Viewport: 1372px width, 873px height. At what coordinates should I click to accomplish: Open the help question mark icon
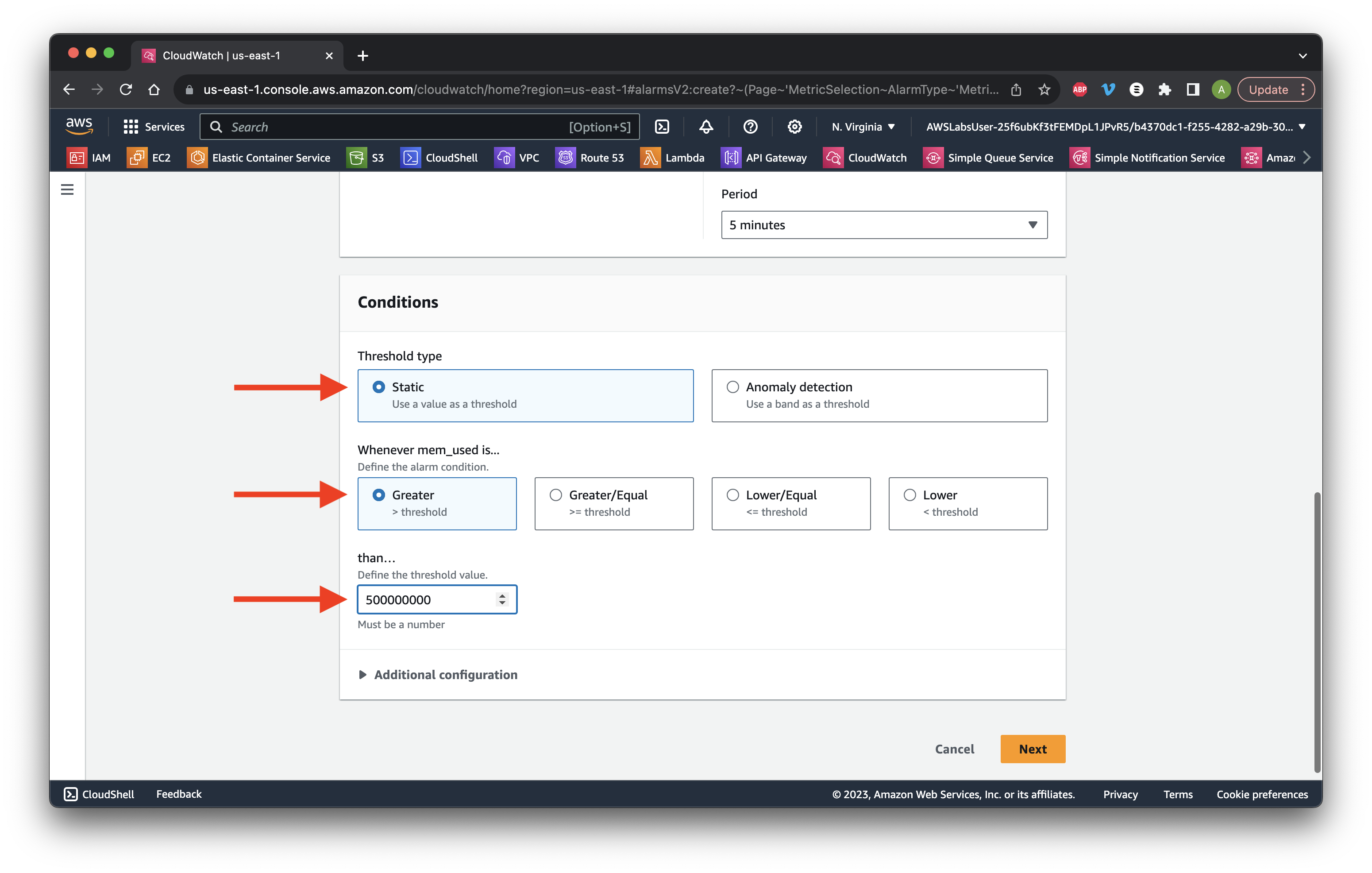tap(750, 127)
